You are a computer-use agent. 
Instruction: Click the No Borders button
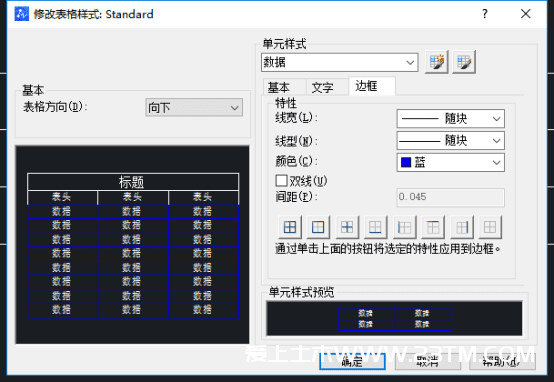tap(490, 227)
